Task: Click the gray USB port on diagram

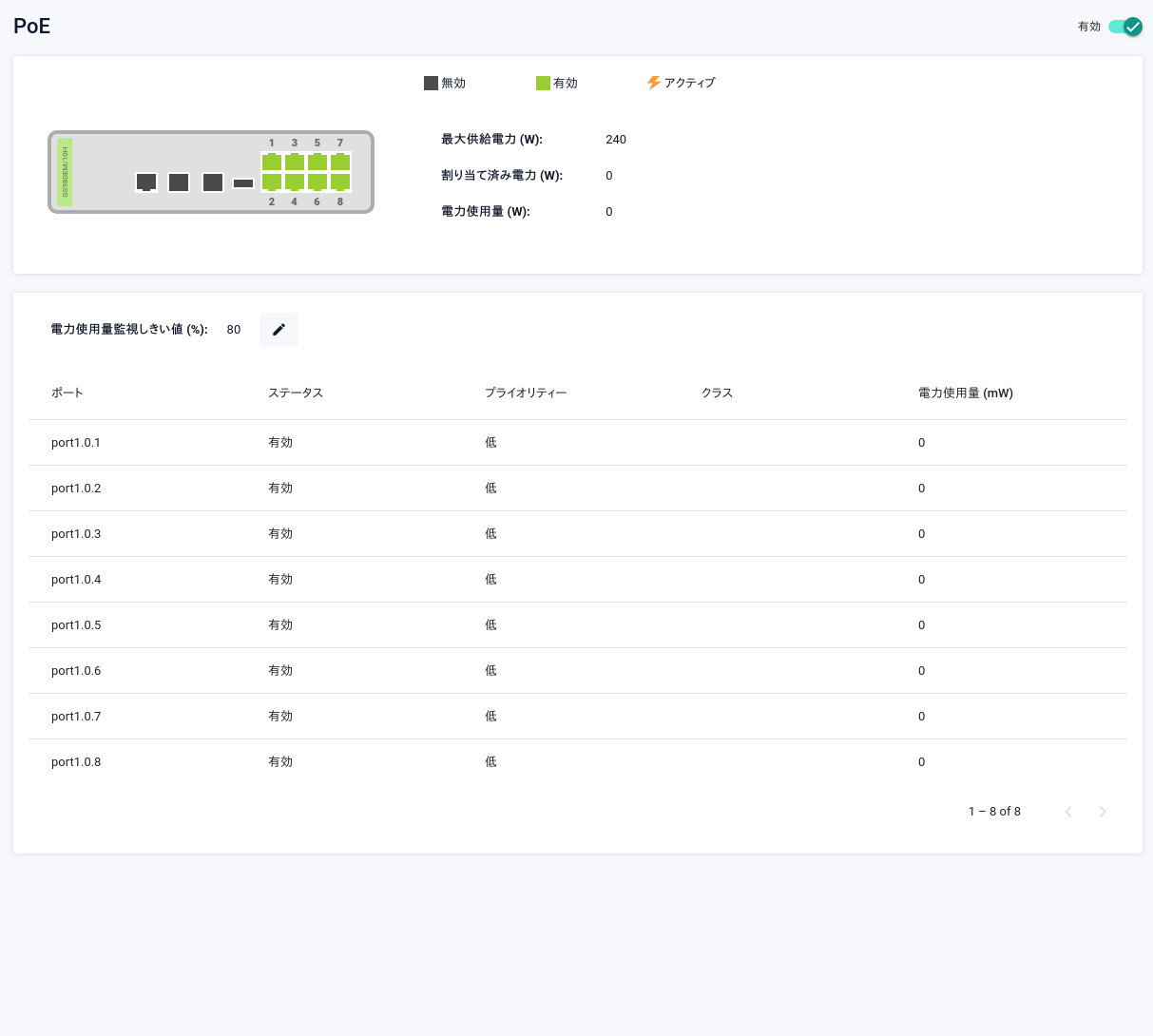Action: pyautogui.click(x=243, y=182)
